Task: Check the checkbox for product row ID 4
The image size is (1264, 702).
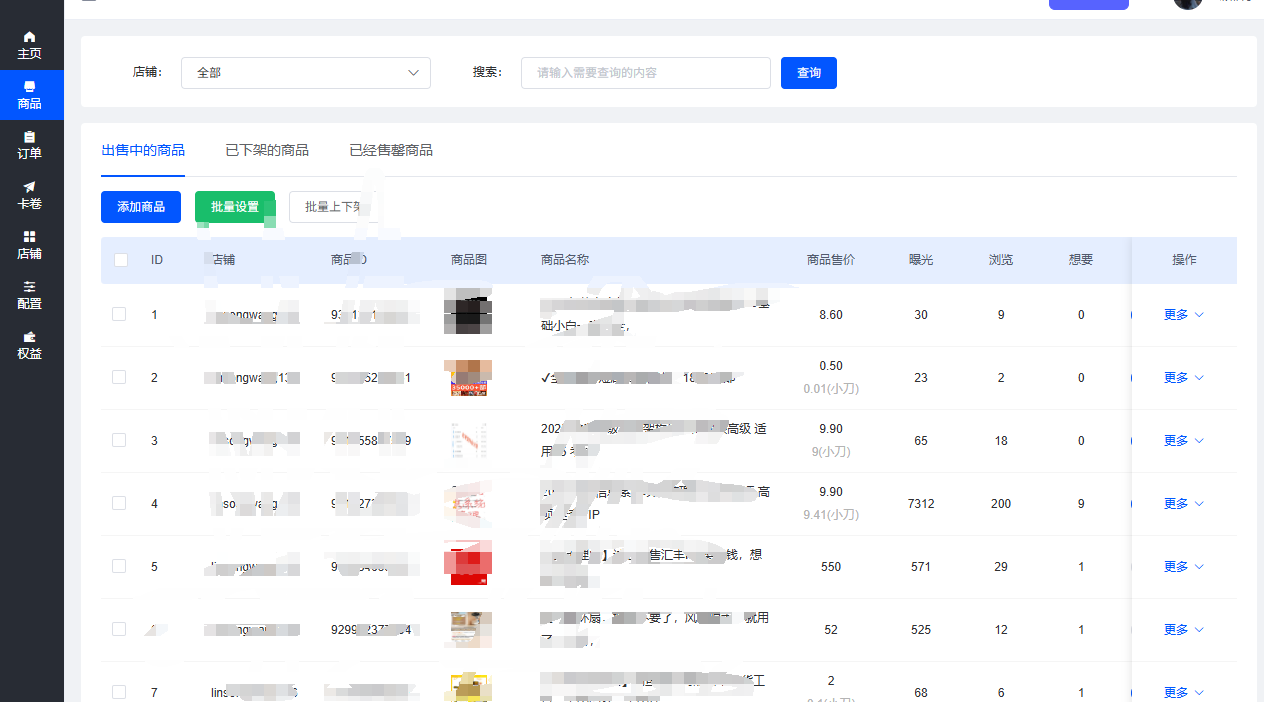Action: 119,503
